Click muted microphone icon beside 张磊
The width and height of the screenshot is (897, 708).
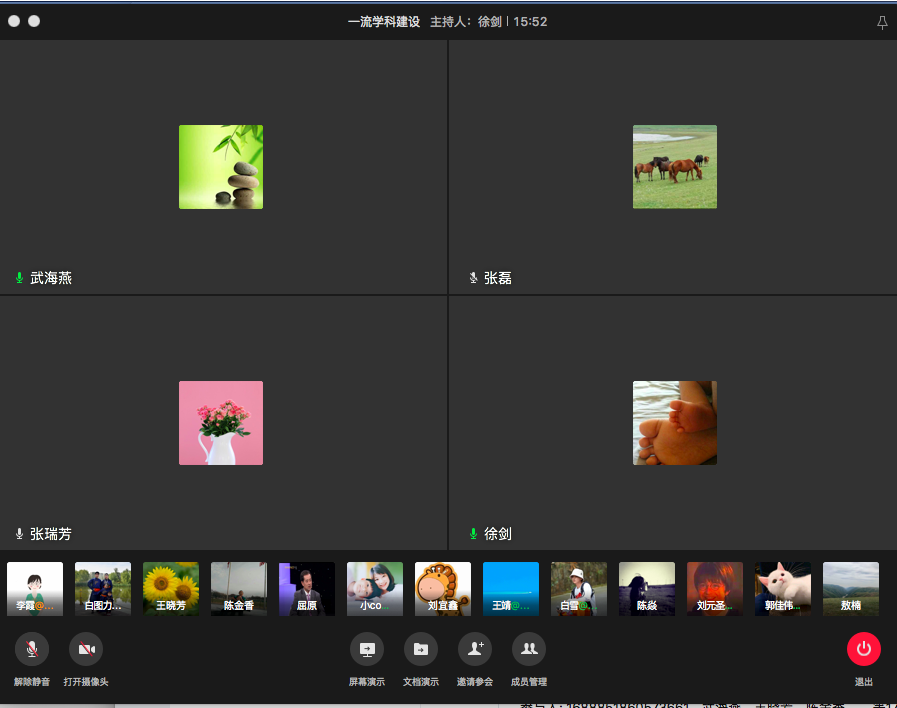[x=473, y=278]
